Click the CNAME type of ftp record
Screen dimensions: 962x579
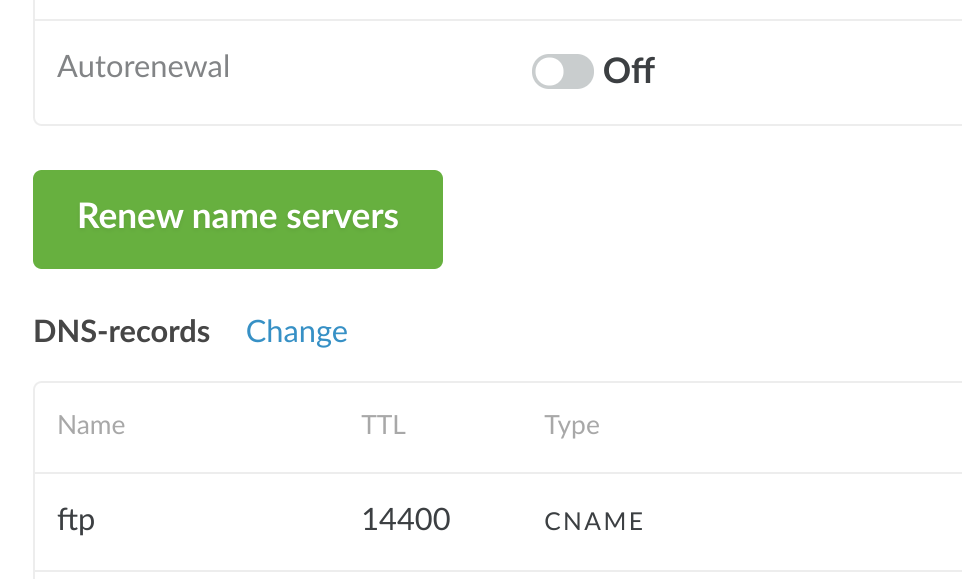594,521
